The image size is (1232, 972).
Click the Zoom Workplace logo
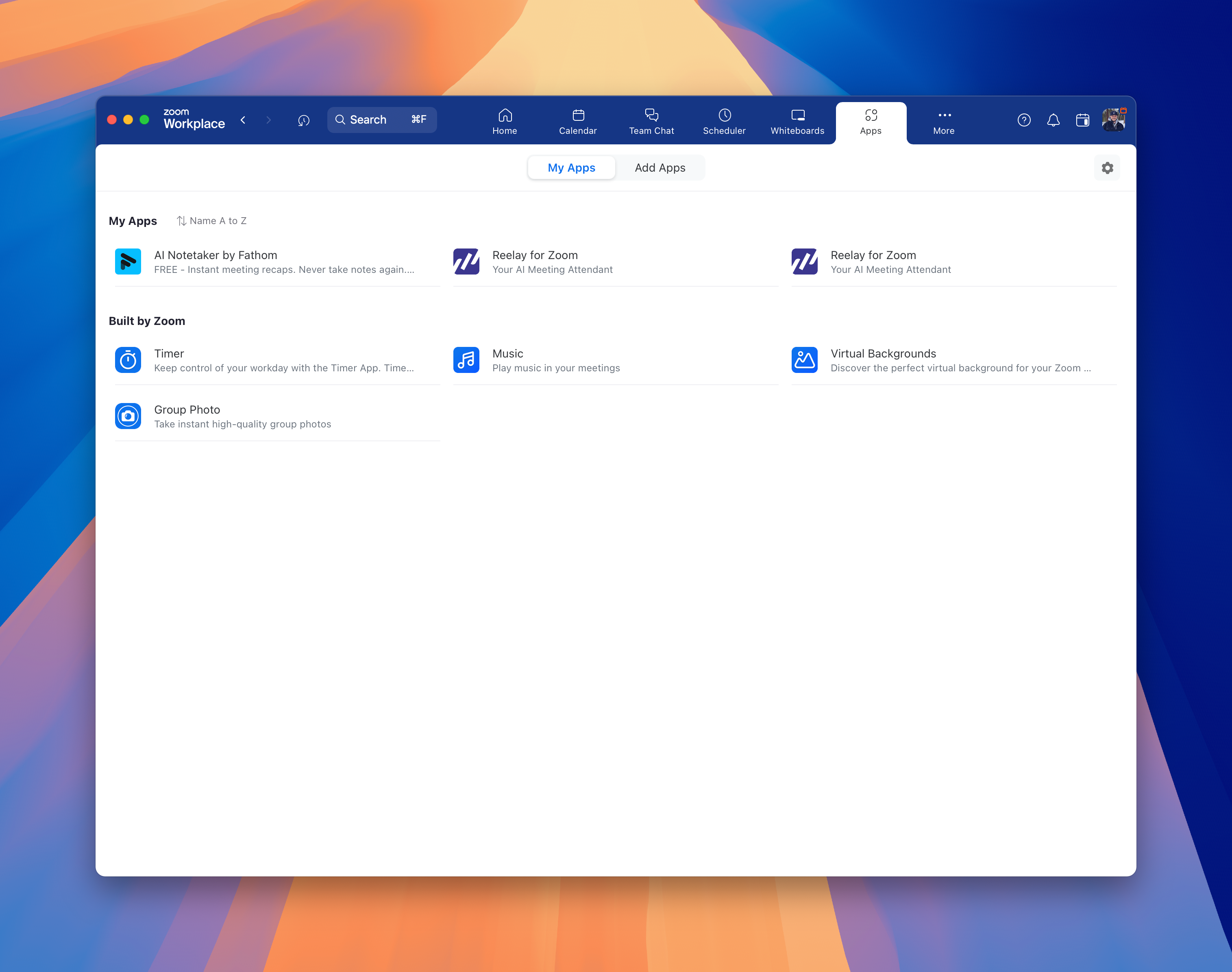194,119
